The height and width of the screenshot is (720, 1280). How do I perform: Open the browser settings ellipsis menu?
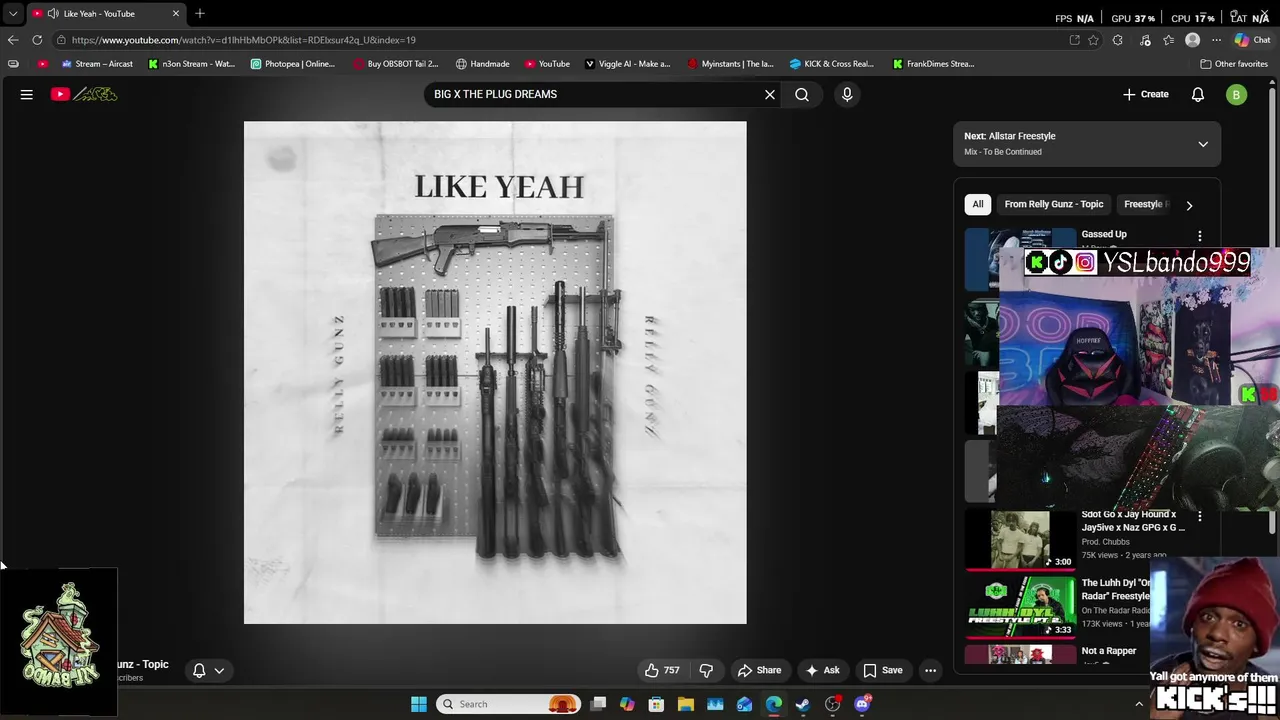[x=1216, y=40]
